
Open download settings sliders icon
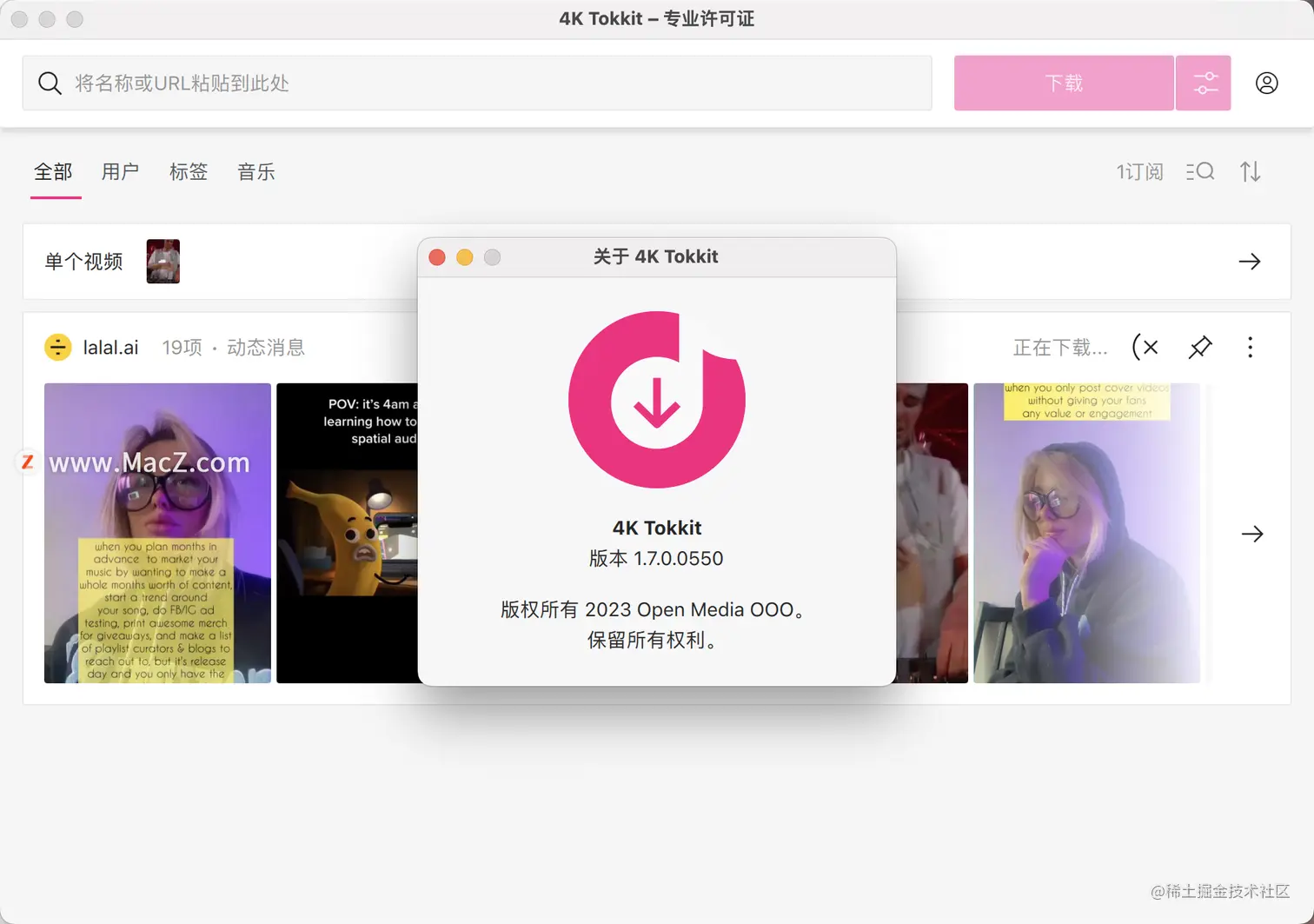[1204, 83]
